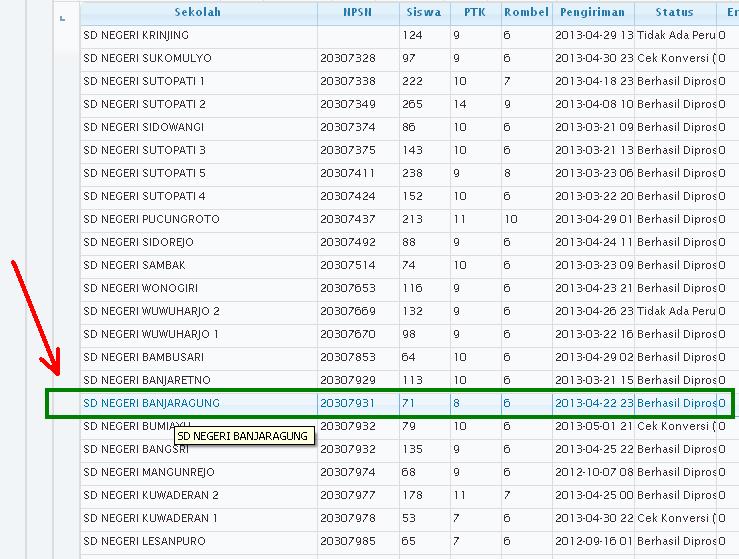The width and height of the screenshot is (739, 559).
Task: Select SD NEGERI SUTOPATI 2
Action: pyautogui.click(x=145, y=105)
